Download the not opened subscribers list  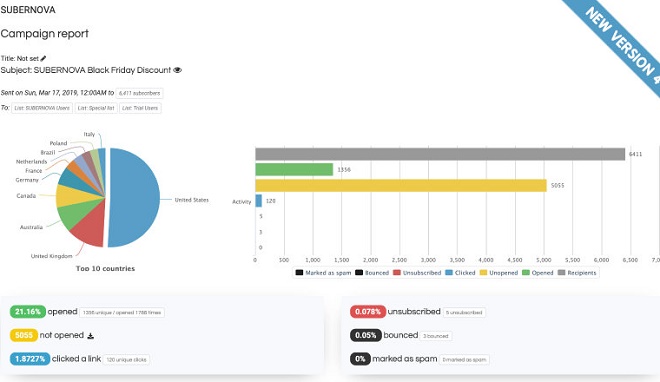(x=90, y=336)
